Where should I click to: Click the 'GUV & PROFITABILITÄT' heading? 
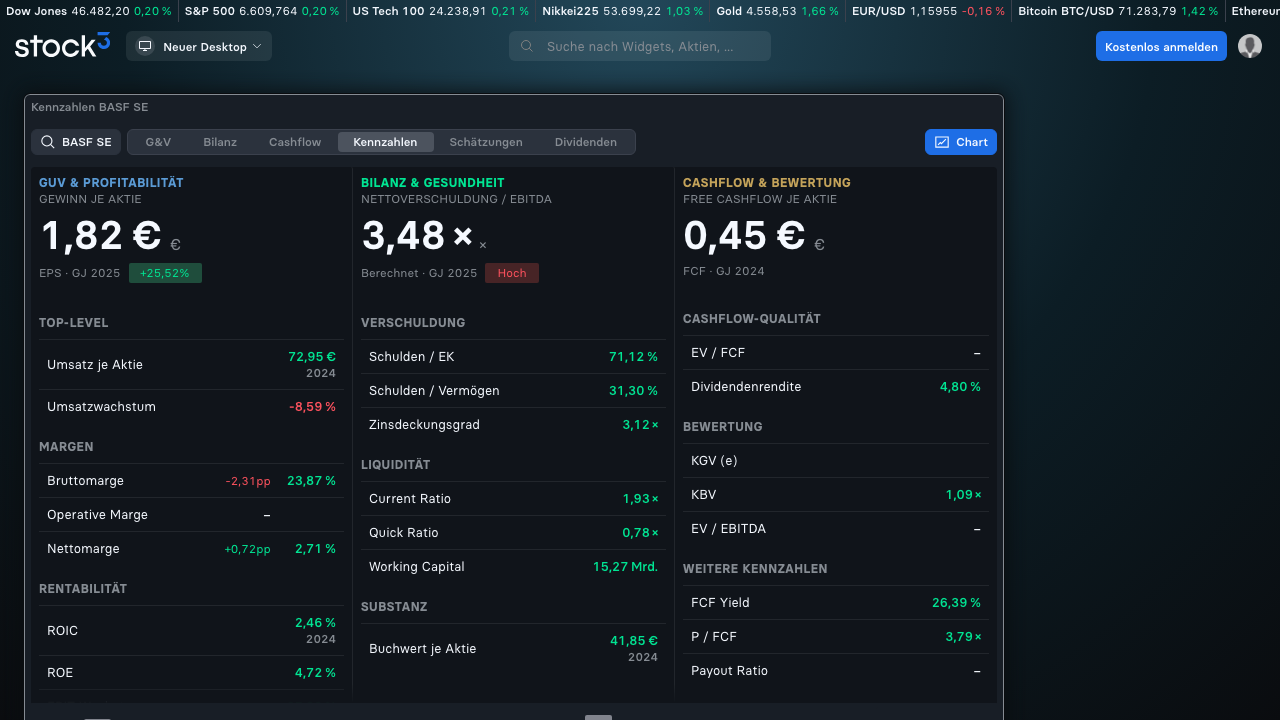tap(111, 183)
